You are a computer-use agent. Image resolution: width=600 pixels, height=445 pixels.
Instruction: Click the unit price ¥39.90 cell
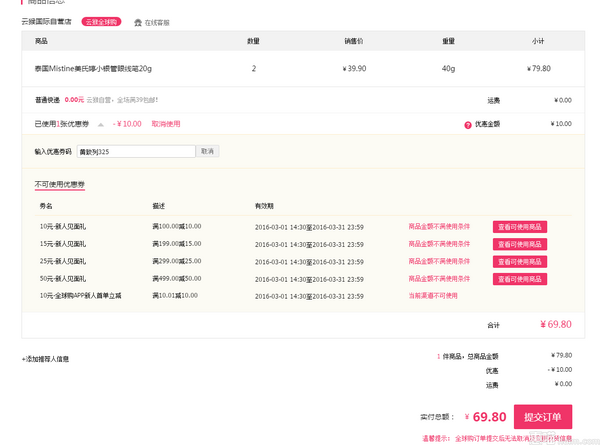[x=354, y=68]
